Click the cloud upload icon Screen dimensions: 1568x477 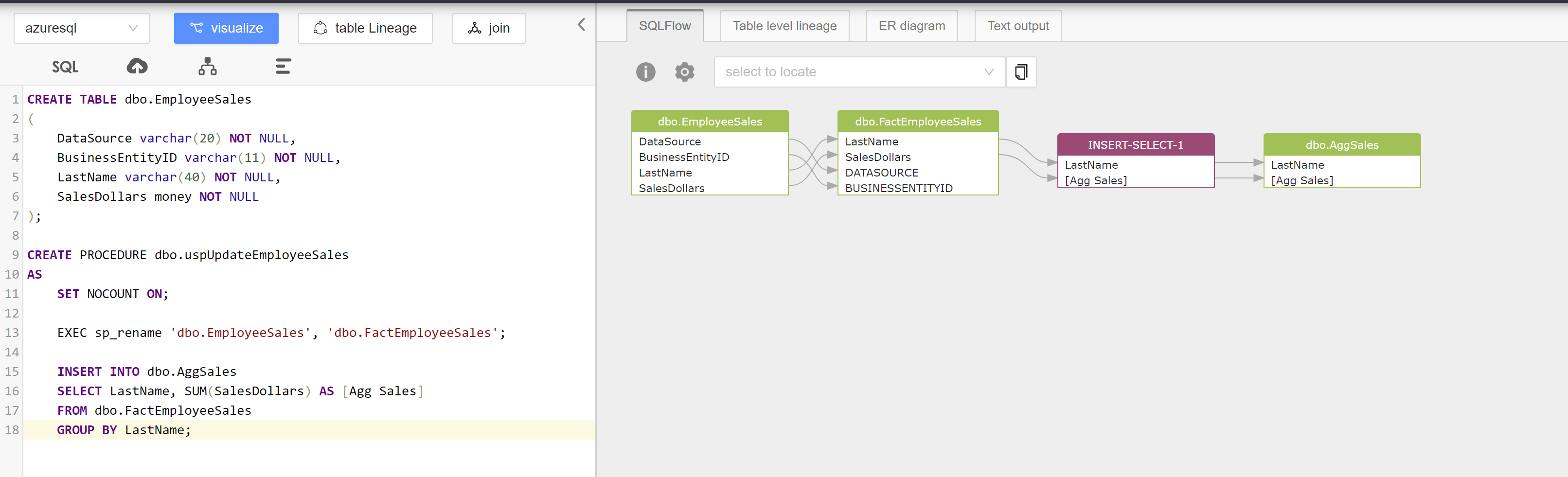point(137,66)
